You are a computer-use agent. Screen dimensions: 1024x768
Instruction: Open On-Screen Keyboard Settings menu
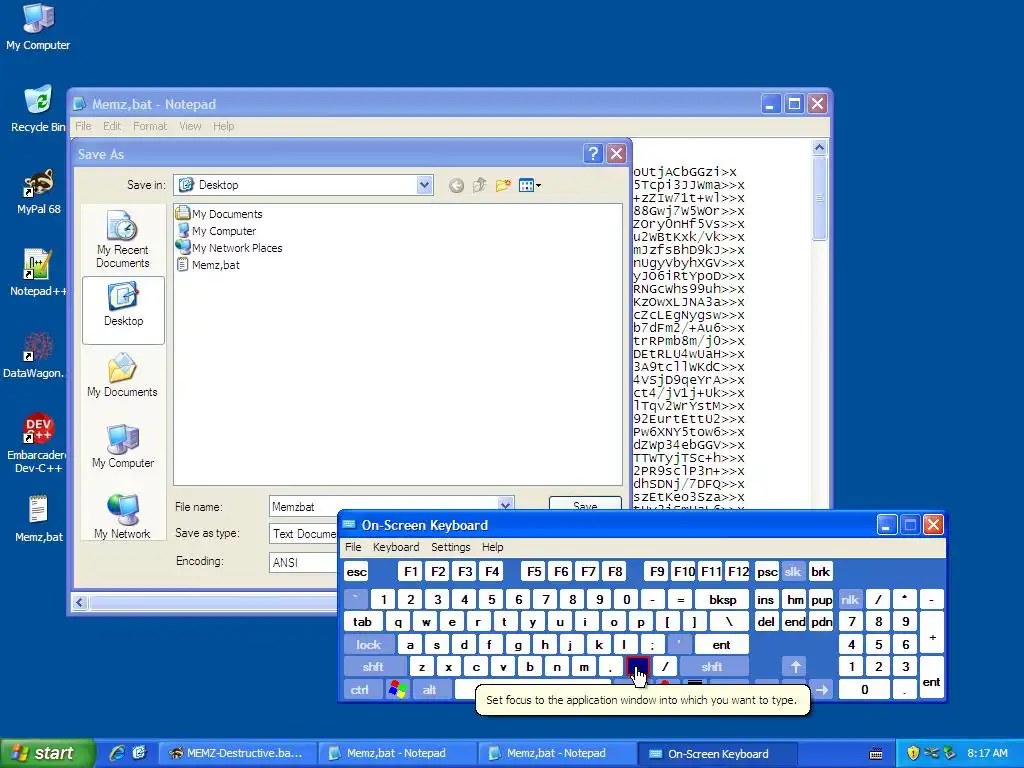tap(451, 547)
